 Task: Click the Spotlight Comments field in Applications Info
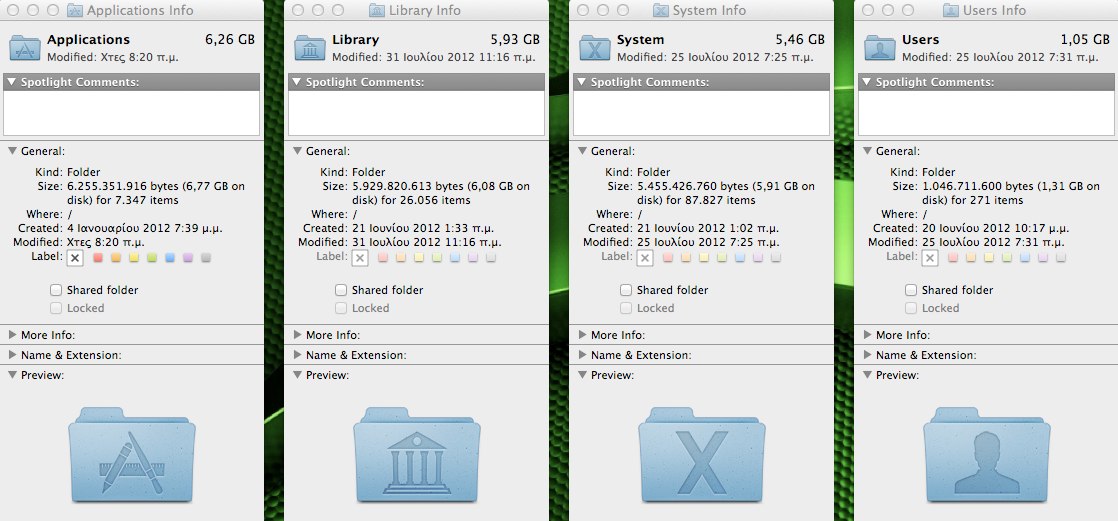[132, 113]
